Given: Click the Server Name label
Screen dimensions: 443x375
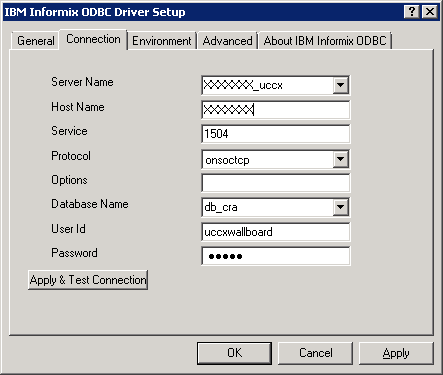Looking at the screenshot, I should pyautogui.click(x=82, y=82).
